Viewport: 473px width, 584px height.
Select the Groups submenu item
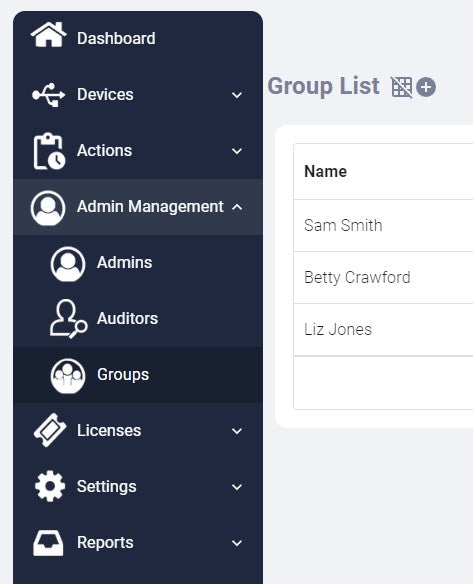tap(138, 375)
